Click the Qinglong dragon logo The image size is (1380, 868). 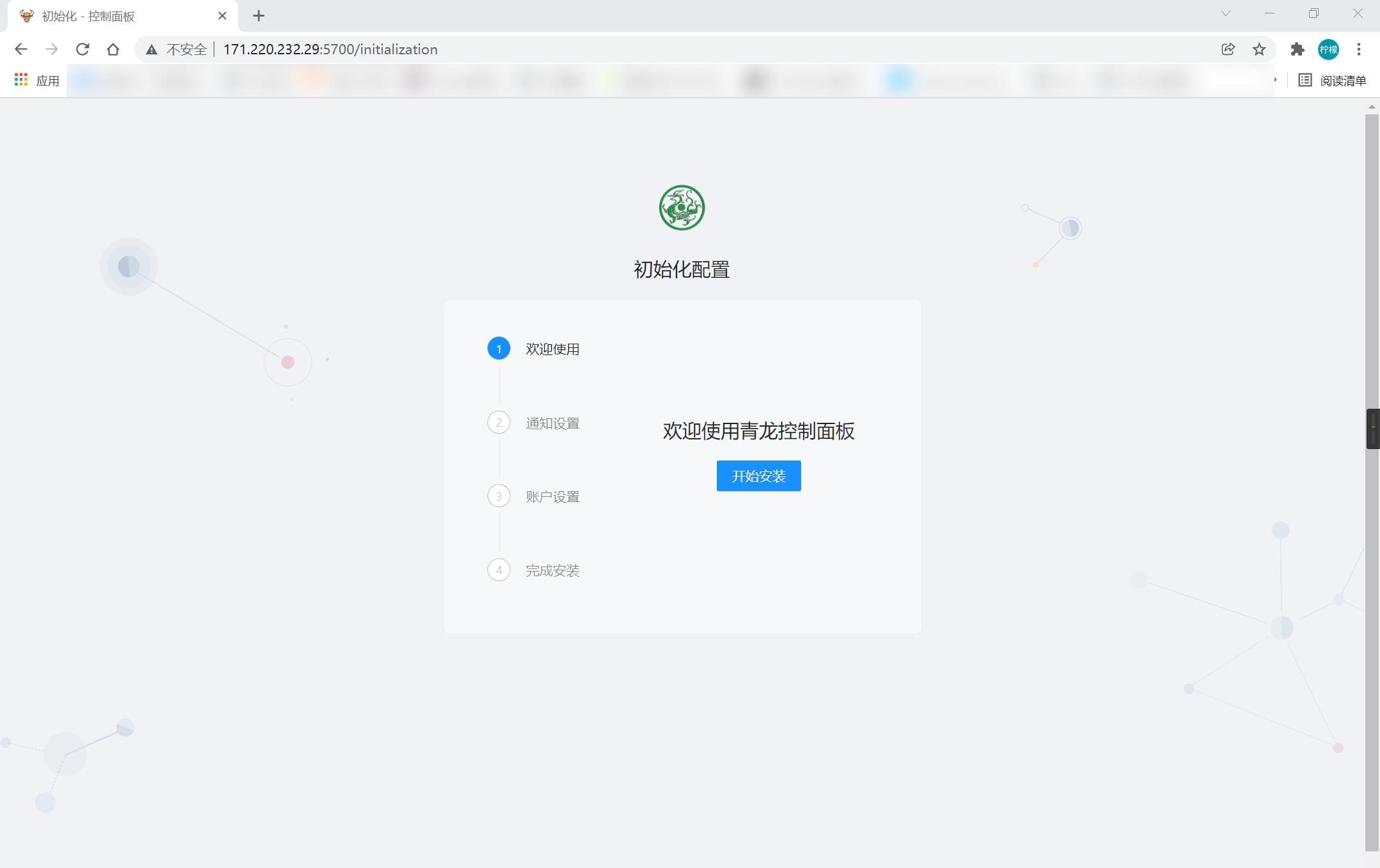(682, 208)
